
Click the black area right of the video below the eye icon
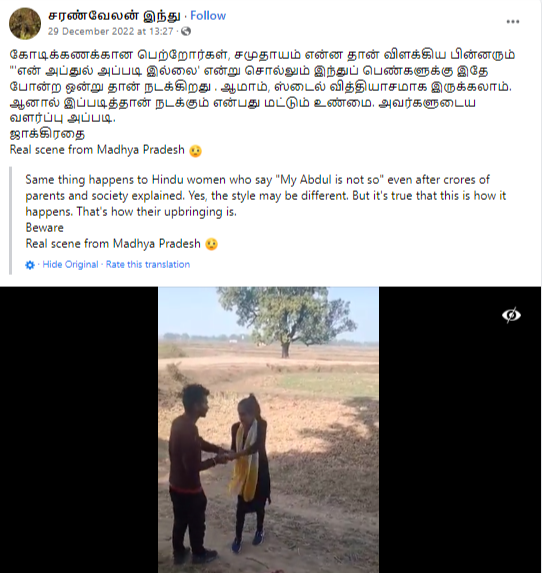[460, 449]
